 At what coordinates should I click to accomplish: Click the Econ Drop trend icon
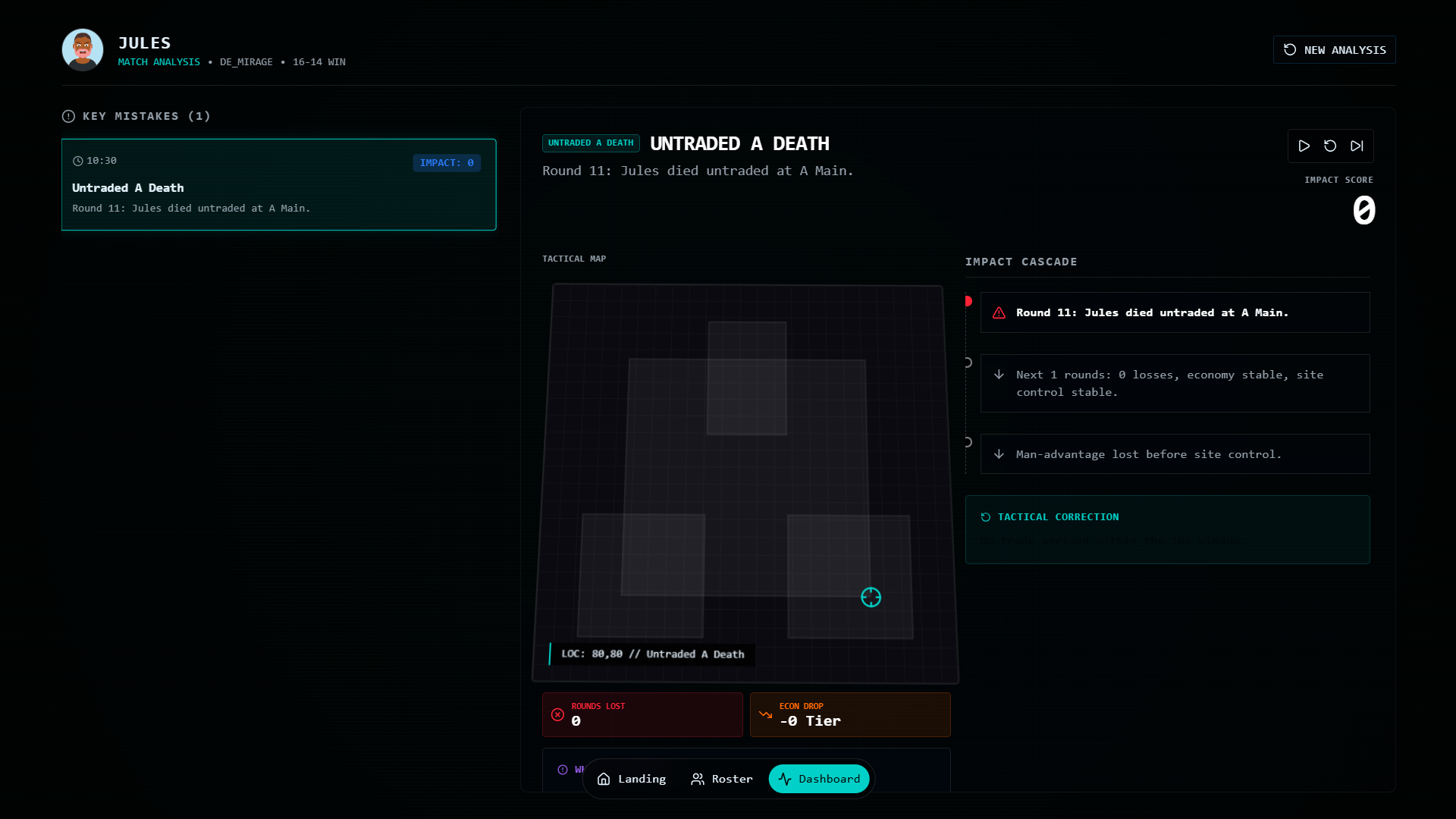(765, 714)
